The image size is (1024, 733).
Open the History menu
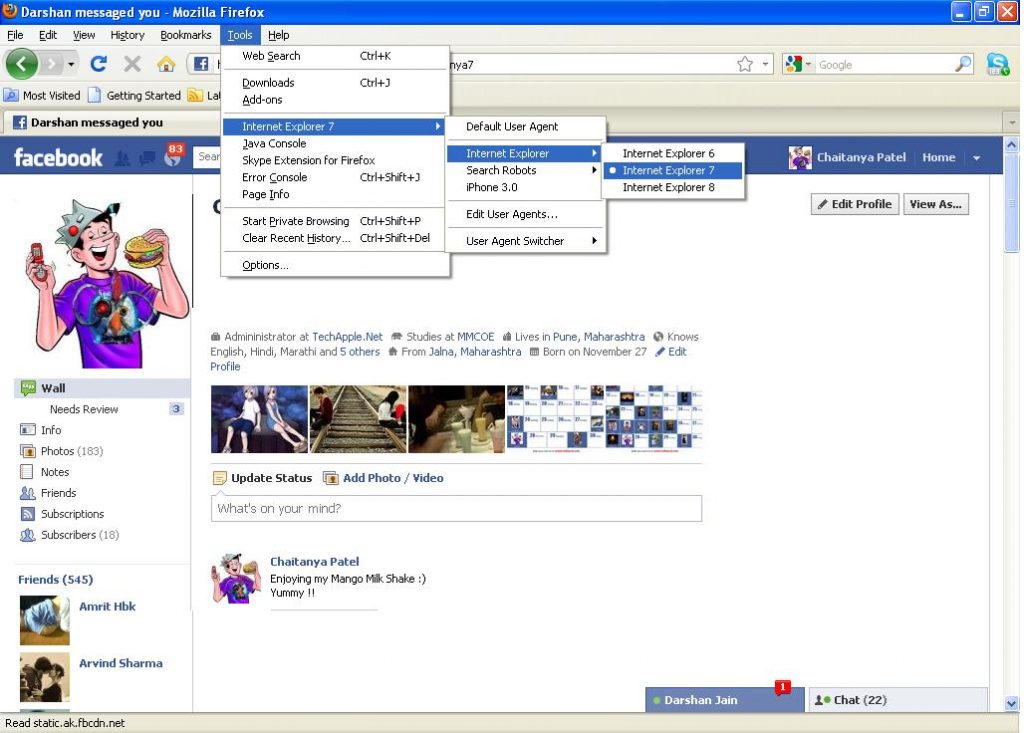pos(127,35)
